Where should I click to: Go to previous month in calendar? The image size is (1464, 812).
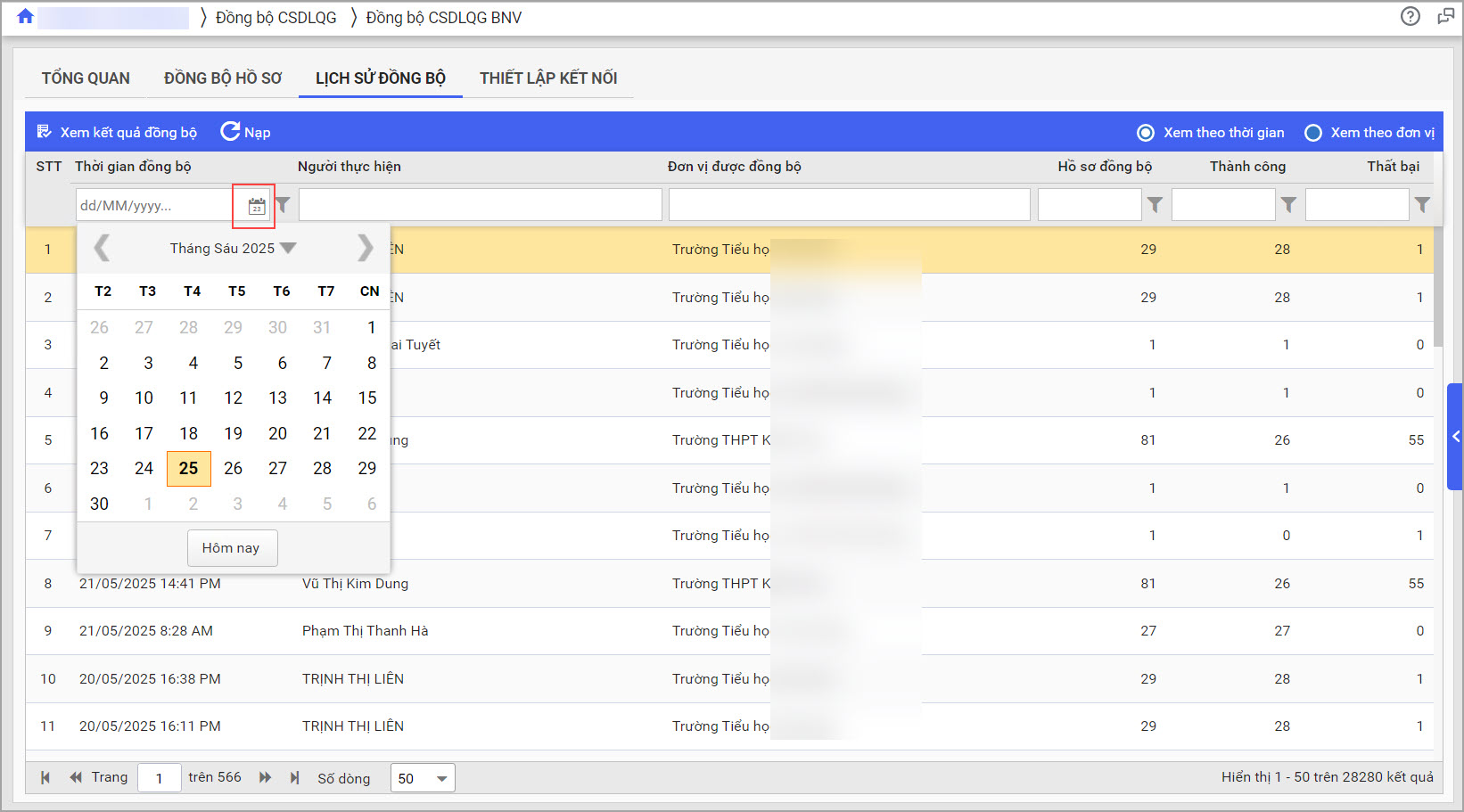(x=103, y=248)
